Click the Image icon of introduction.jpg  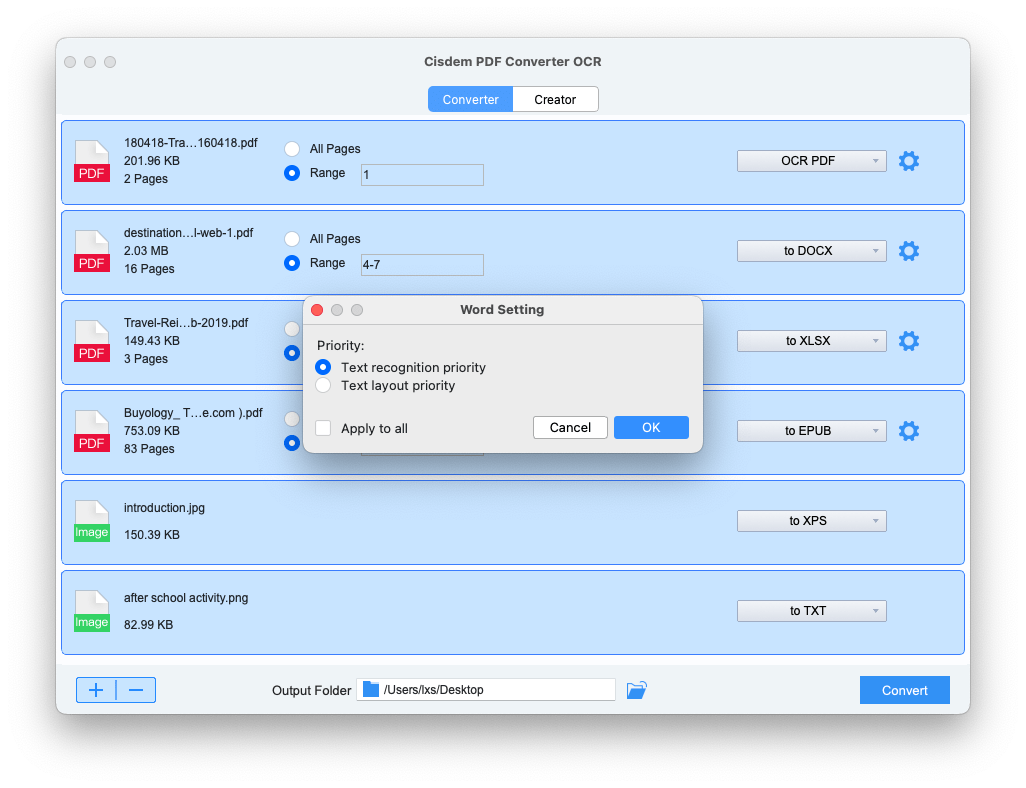point(92,521)
